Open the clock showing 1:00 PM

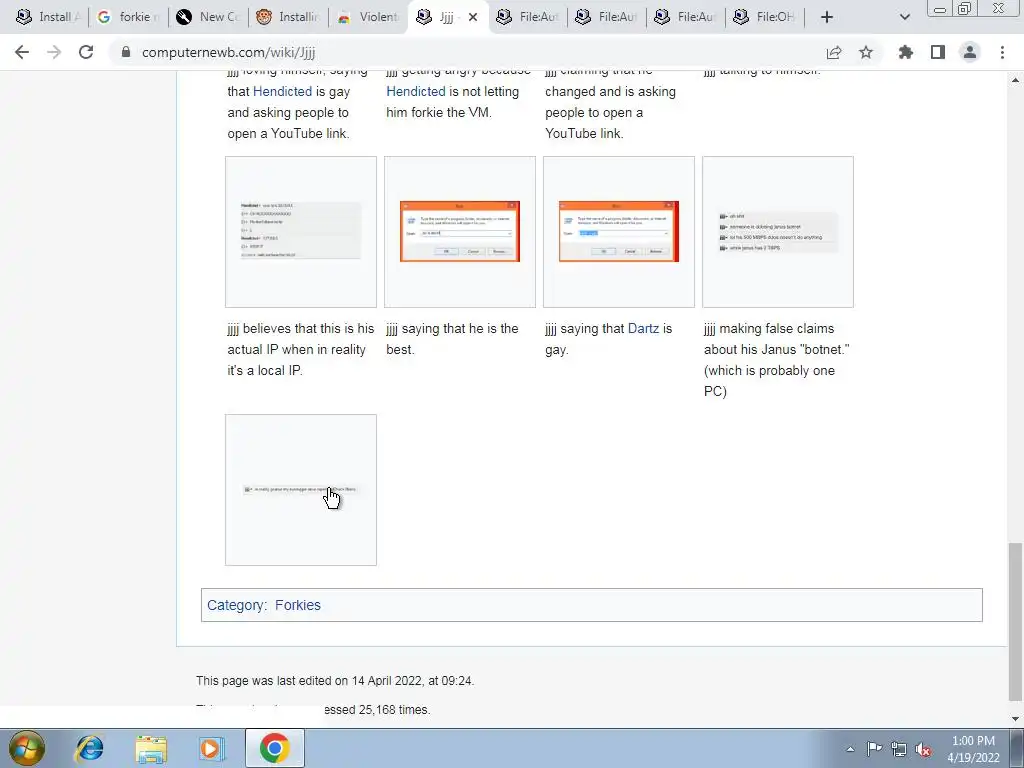pyautogui.click(x=973, y=749)
